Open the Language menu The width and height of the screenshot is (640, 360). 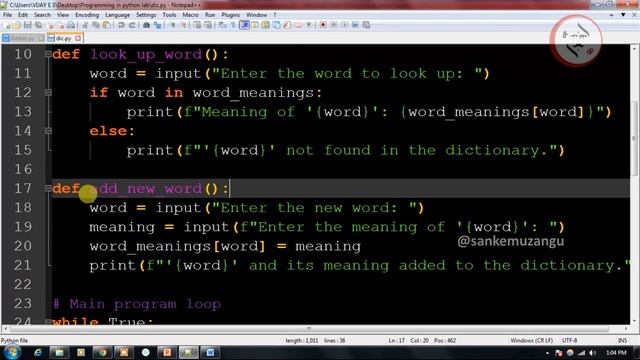(x=117, y=15)
